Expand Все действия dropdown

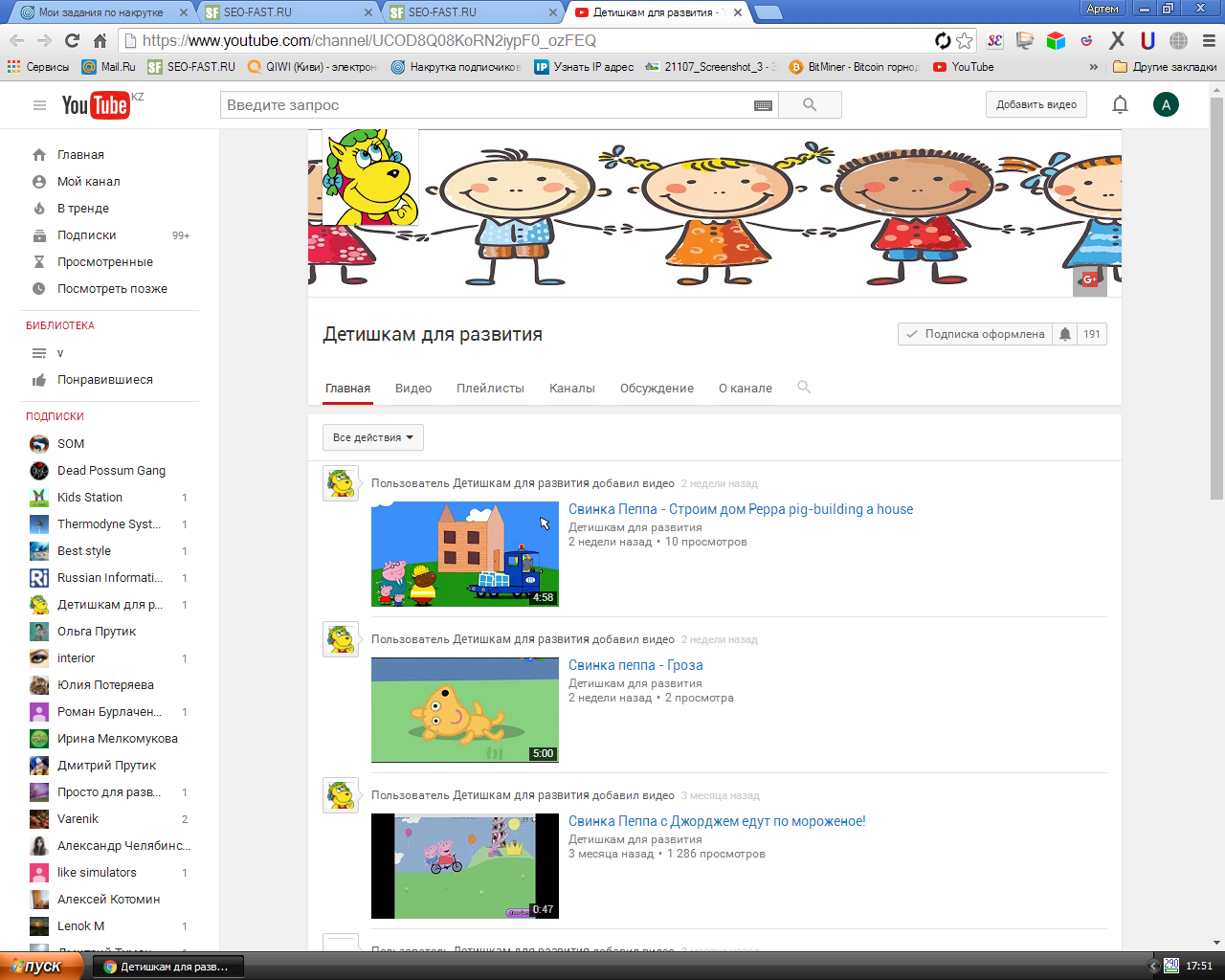(x=373, y=437)
